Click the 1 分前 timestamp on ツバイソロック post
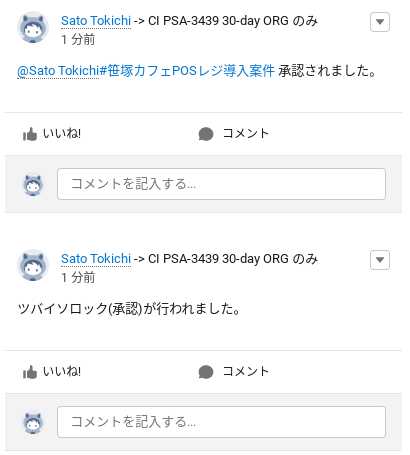This screenshot has width=410, height=455. [x=78, y=278]
